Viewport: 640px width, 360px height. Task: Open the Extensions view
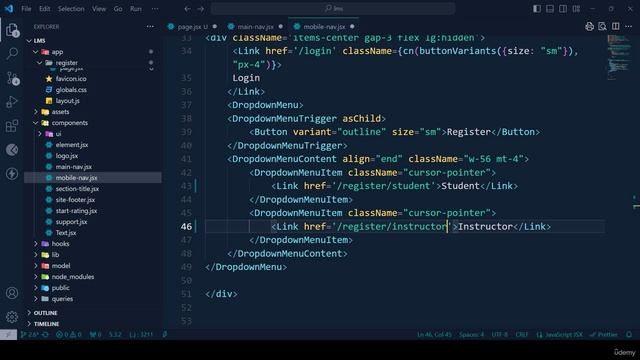[12, 126]
